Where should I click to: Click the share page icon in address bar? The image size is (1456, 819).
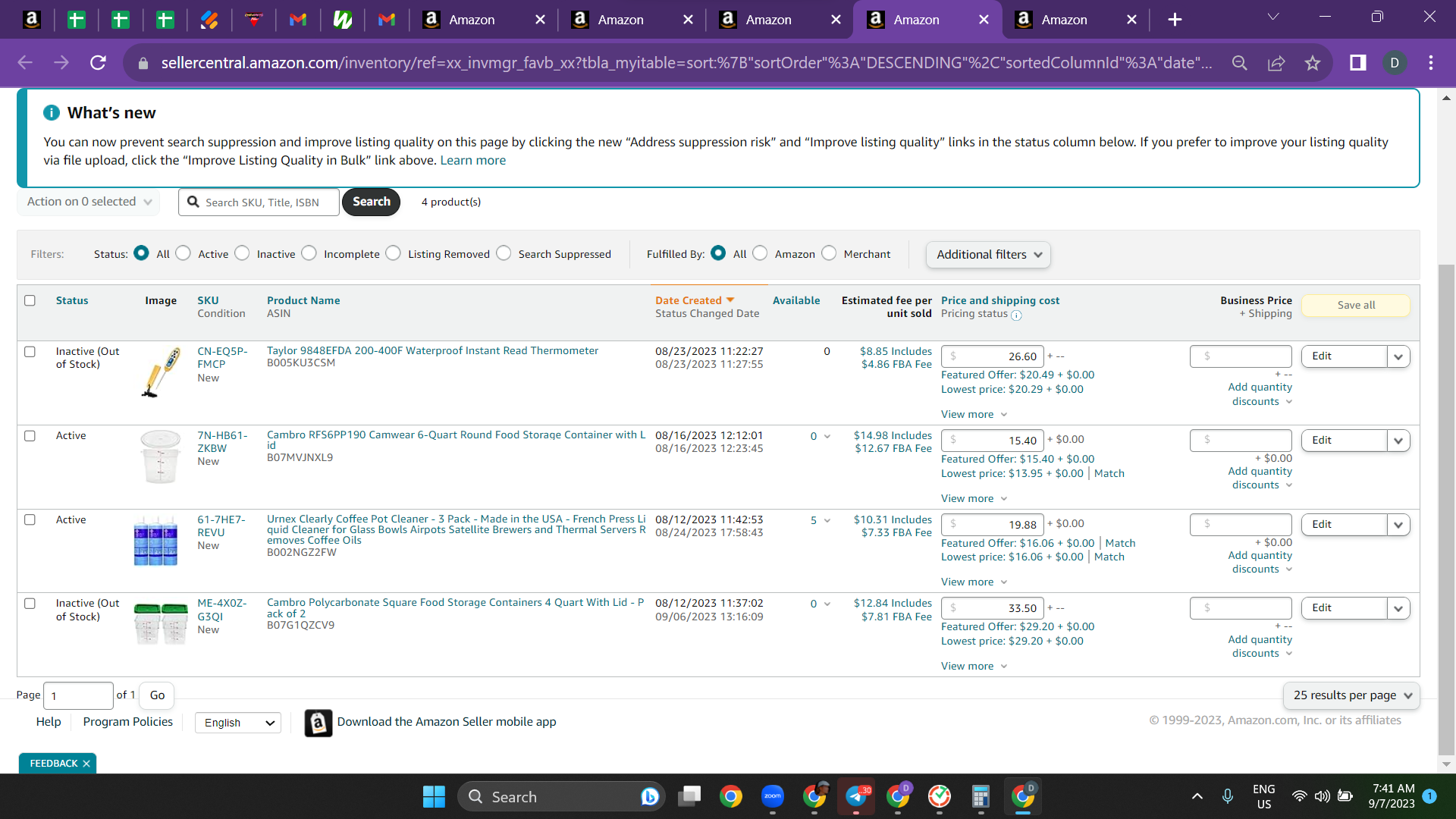[1276, 63]
